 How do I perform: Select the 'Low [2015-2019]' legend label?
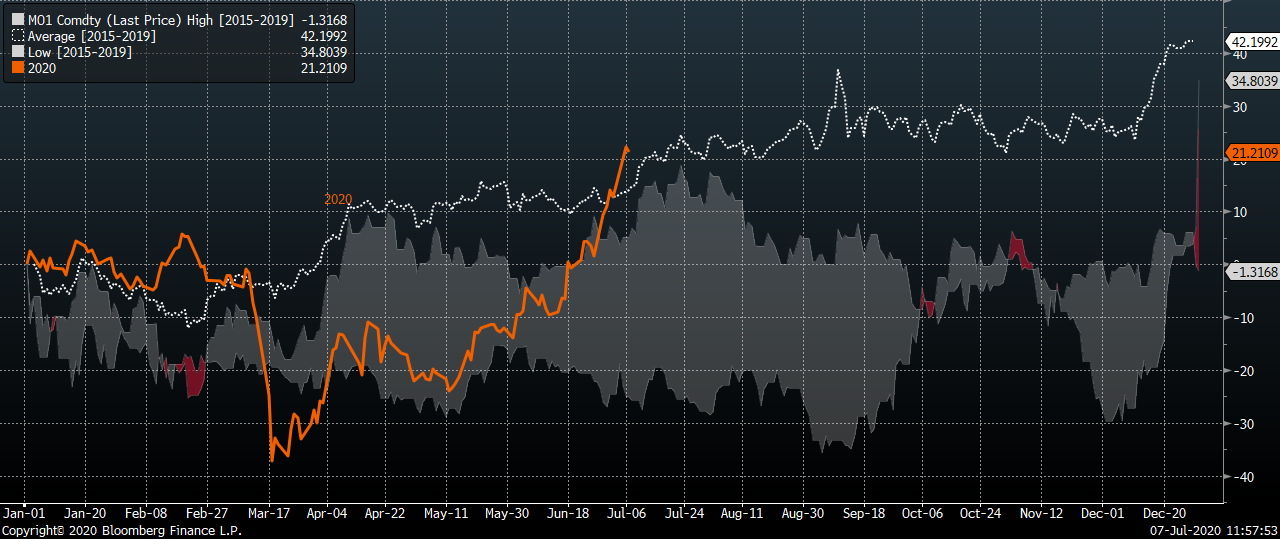click(x=78, y=52)
